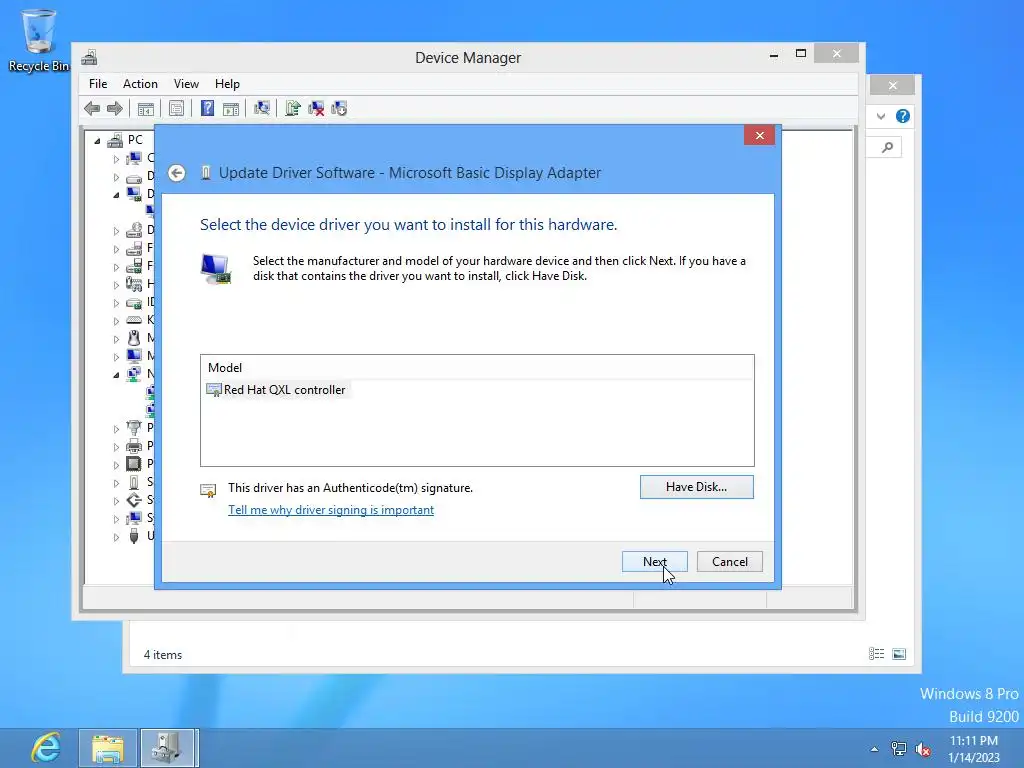This screenshot has height=768, width=1024.
Task: Go back using the wizard's round back arrow
Action: (x=176, y=173)
